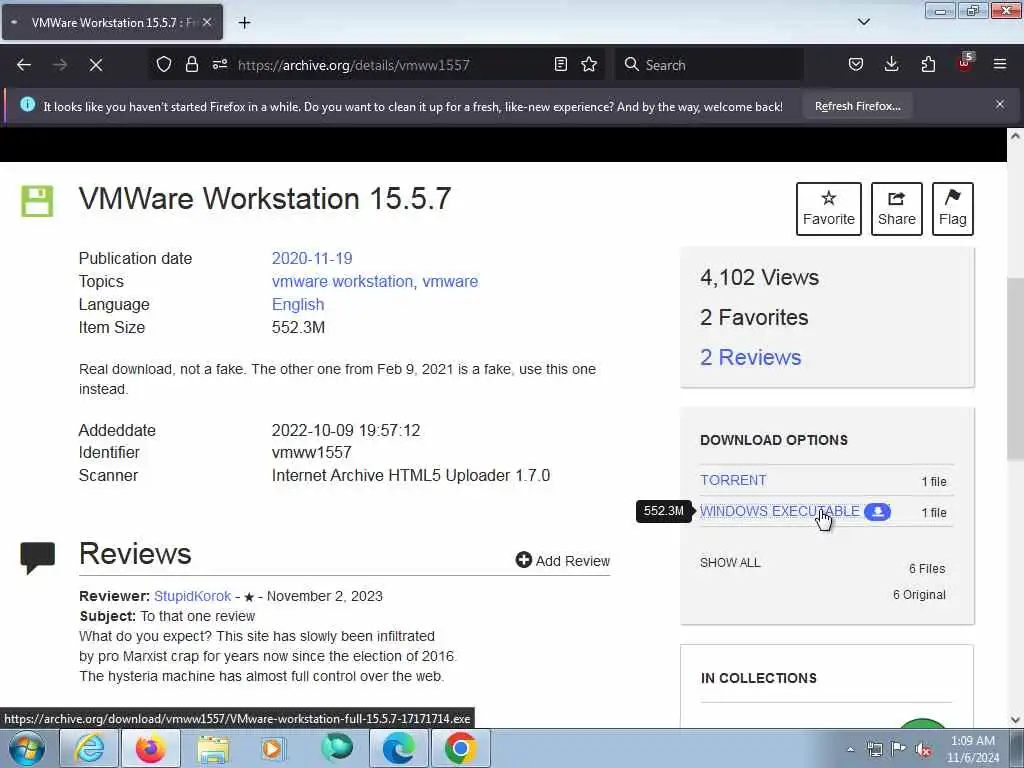Image resolution: width=1024 pixels, height=768 pixels.
Task: Click Add Review
Action: (x=563, y=560)
